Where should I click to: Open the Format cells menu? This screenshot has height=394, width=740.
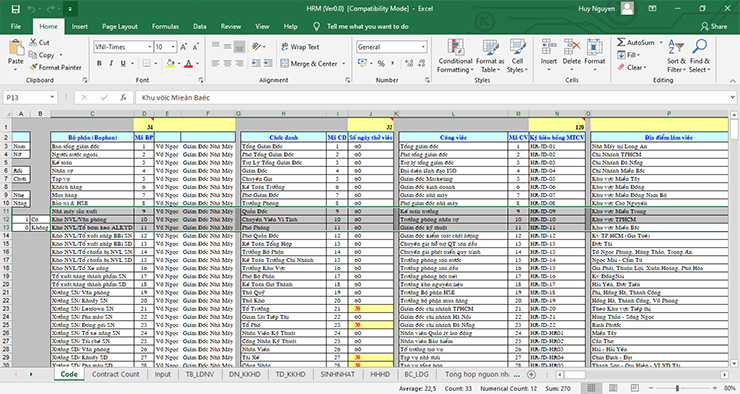coord(595,56)
